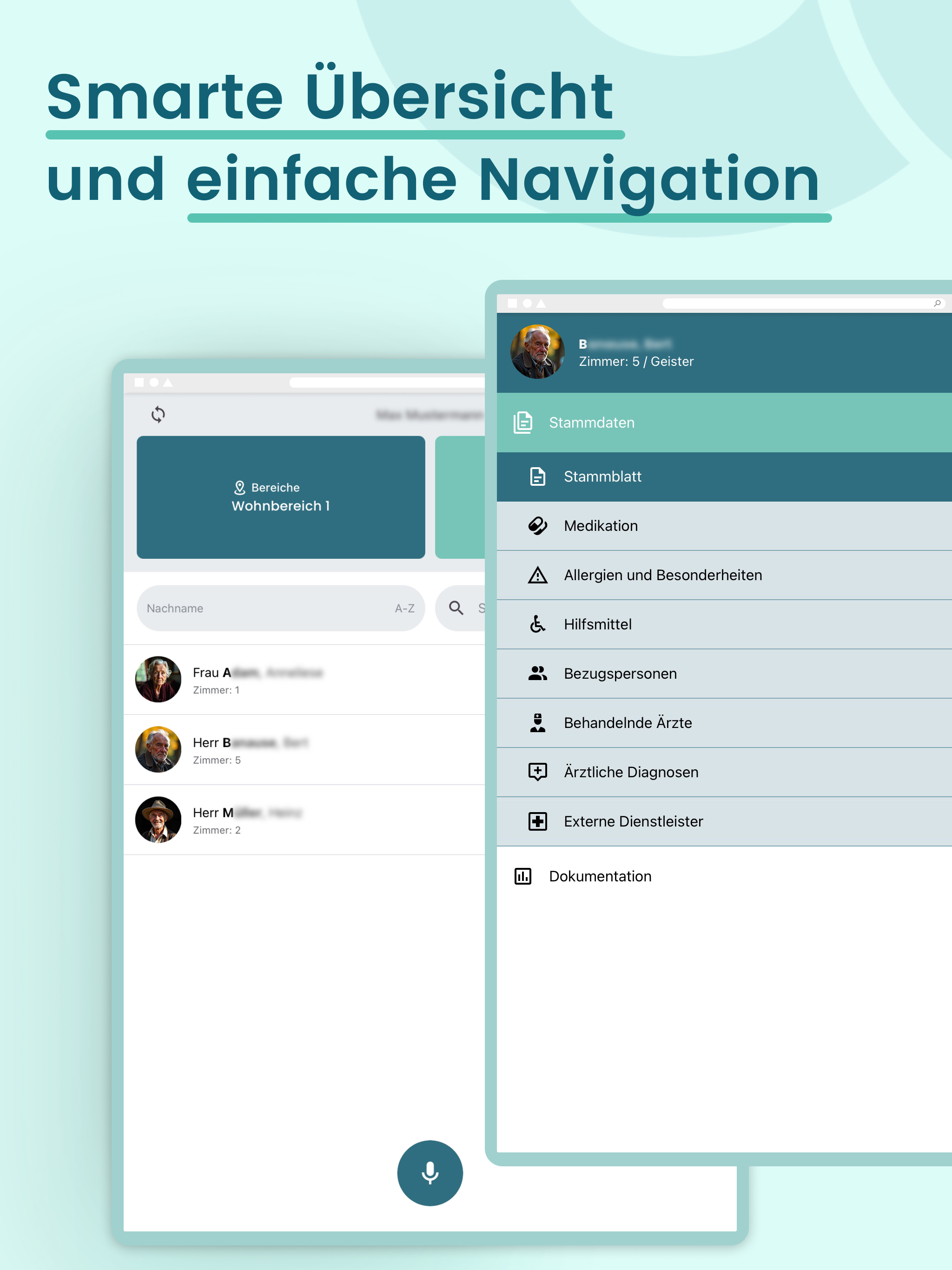The height and width of the screenshot is (1270, 952).
Task: Click the Hilfsmittel wheelchair icon
Action: click(x=538, y=624)
